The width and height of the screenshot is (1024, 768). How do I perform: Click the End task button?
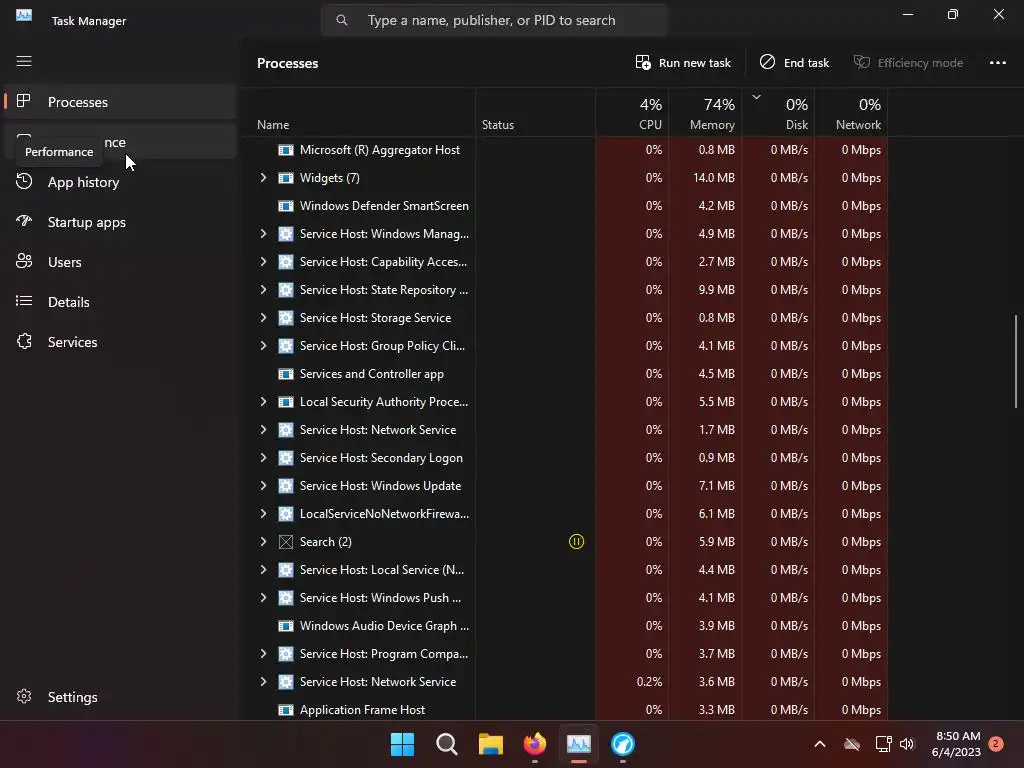(794, 63)
